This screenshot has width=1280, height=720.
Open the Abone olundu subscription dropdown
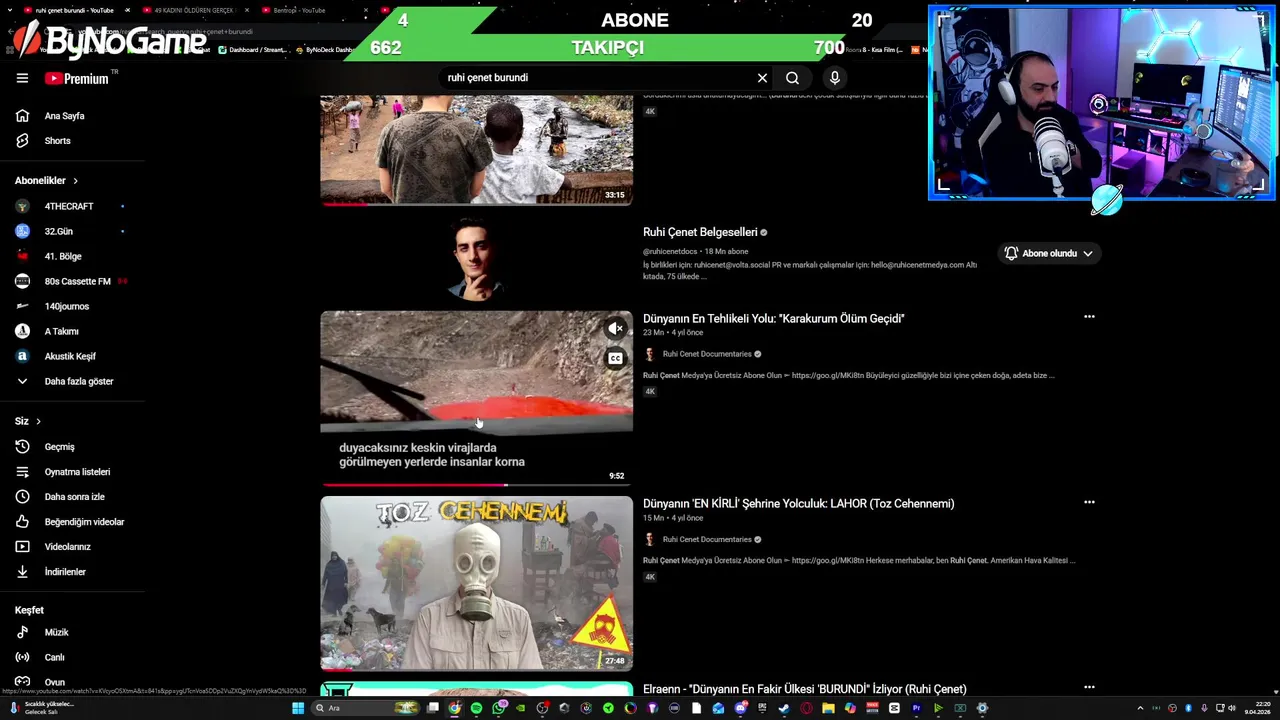coord(1049,253)
